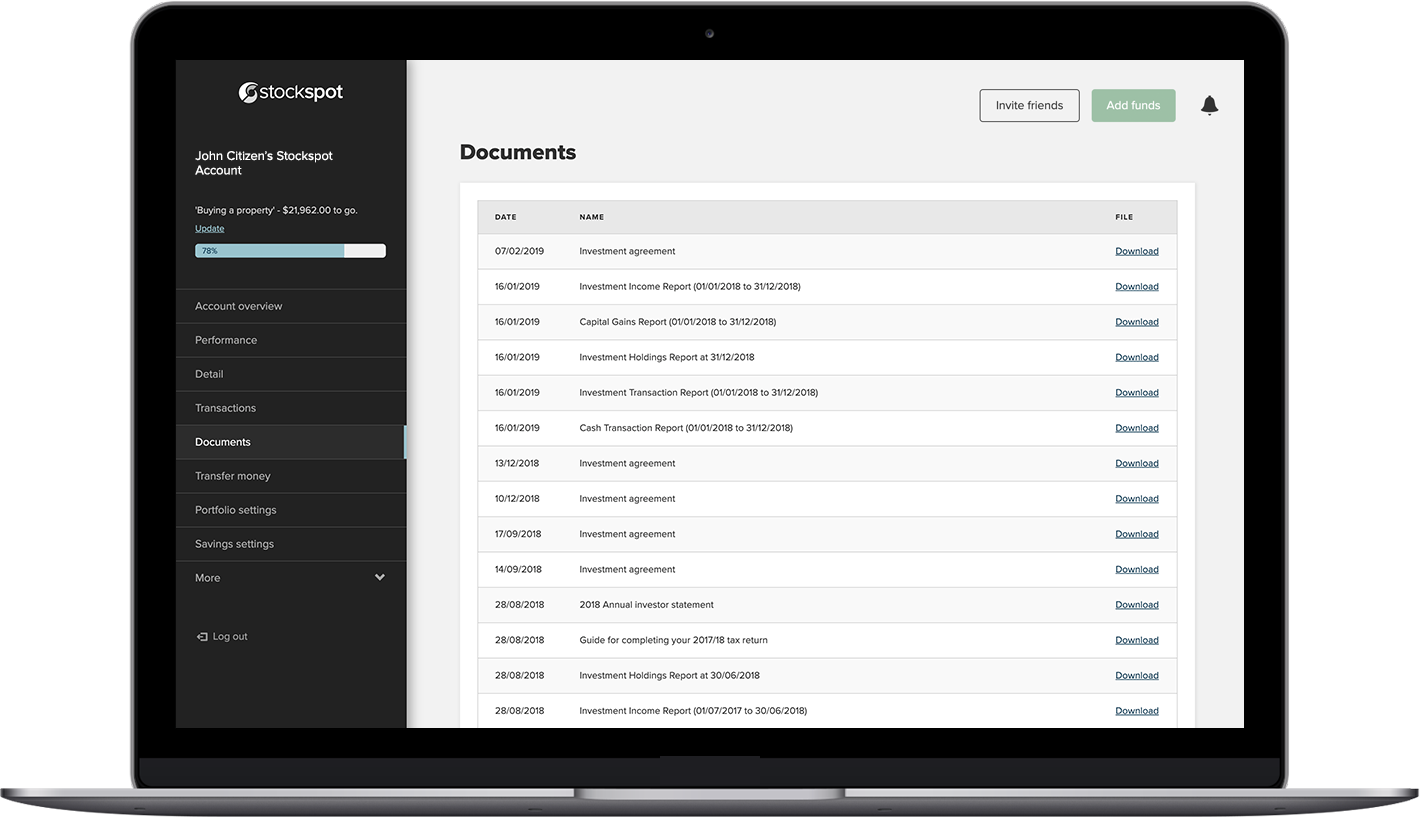Click the Invite friends button

pos(1029,105)
